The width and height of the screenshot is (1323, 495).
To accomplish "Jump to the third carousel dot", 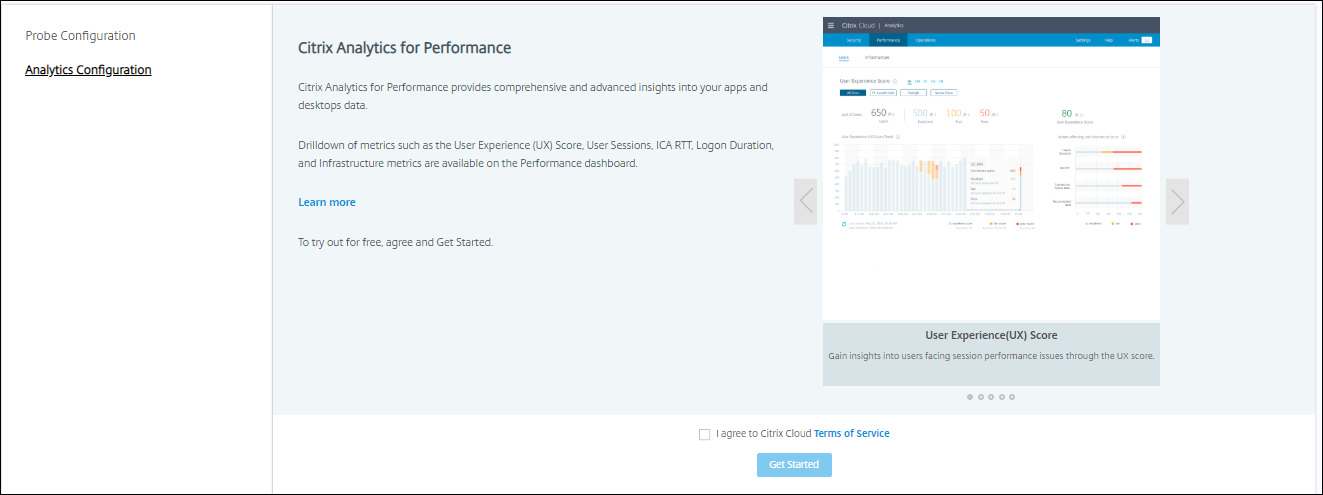I will (x=991, y=397).
